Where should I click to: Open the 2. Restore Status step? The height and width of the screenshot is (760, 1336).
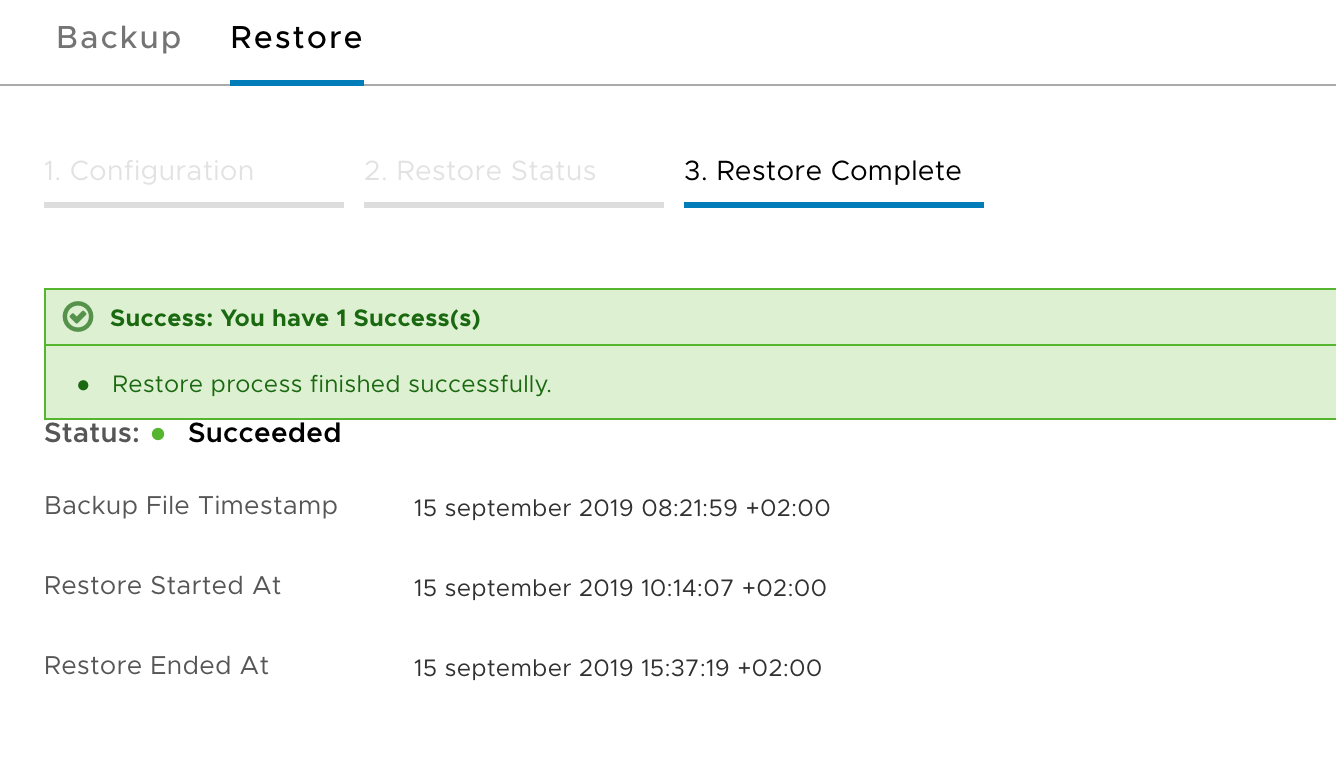pyautogui.click(x=480, y=171)
